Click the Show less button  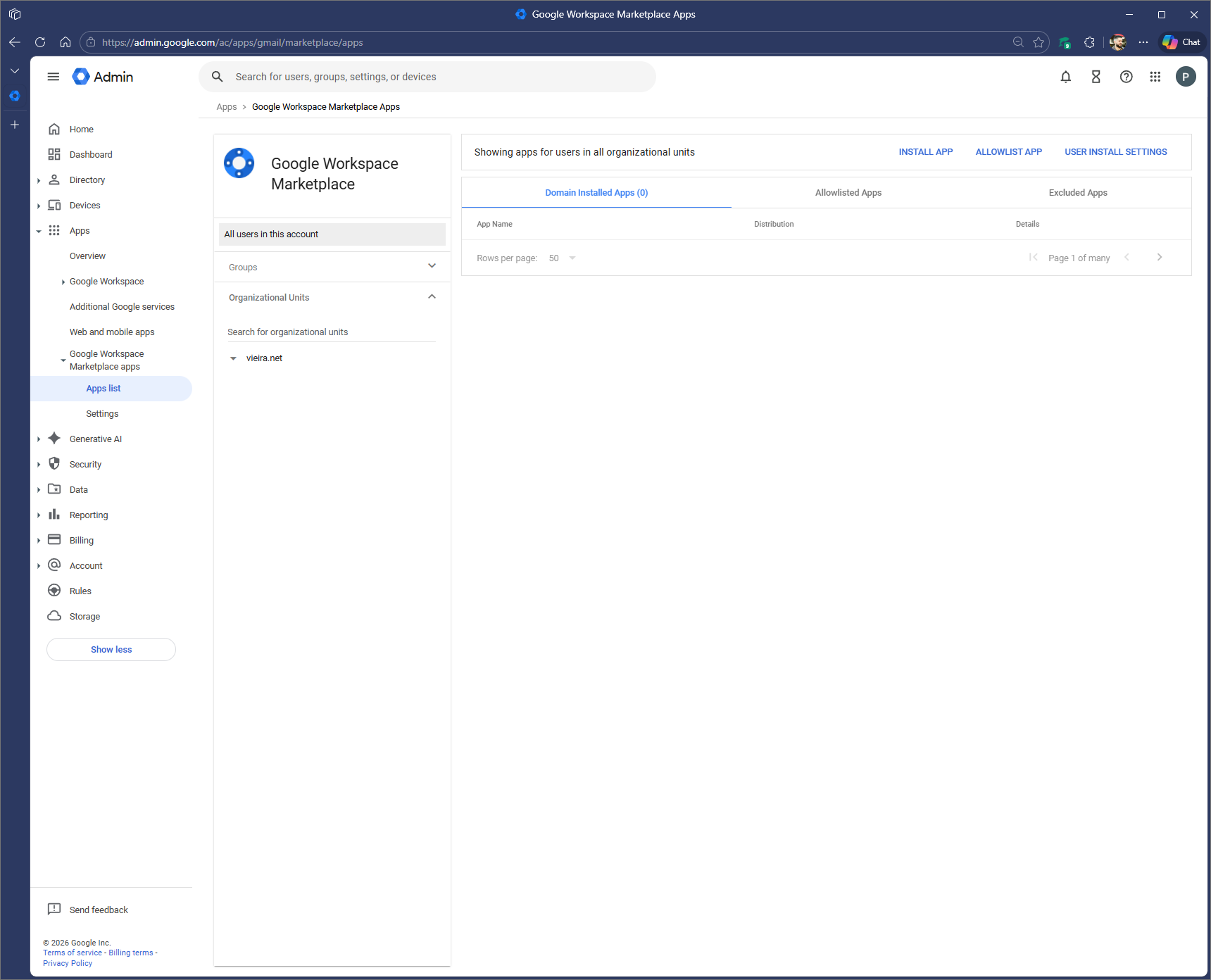[111, 650]
